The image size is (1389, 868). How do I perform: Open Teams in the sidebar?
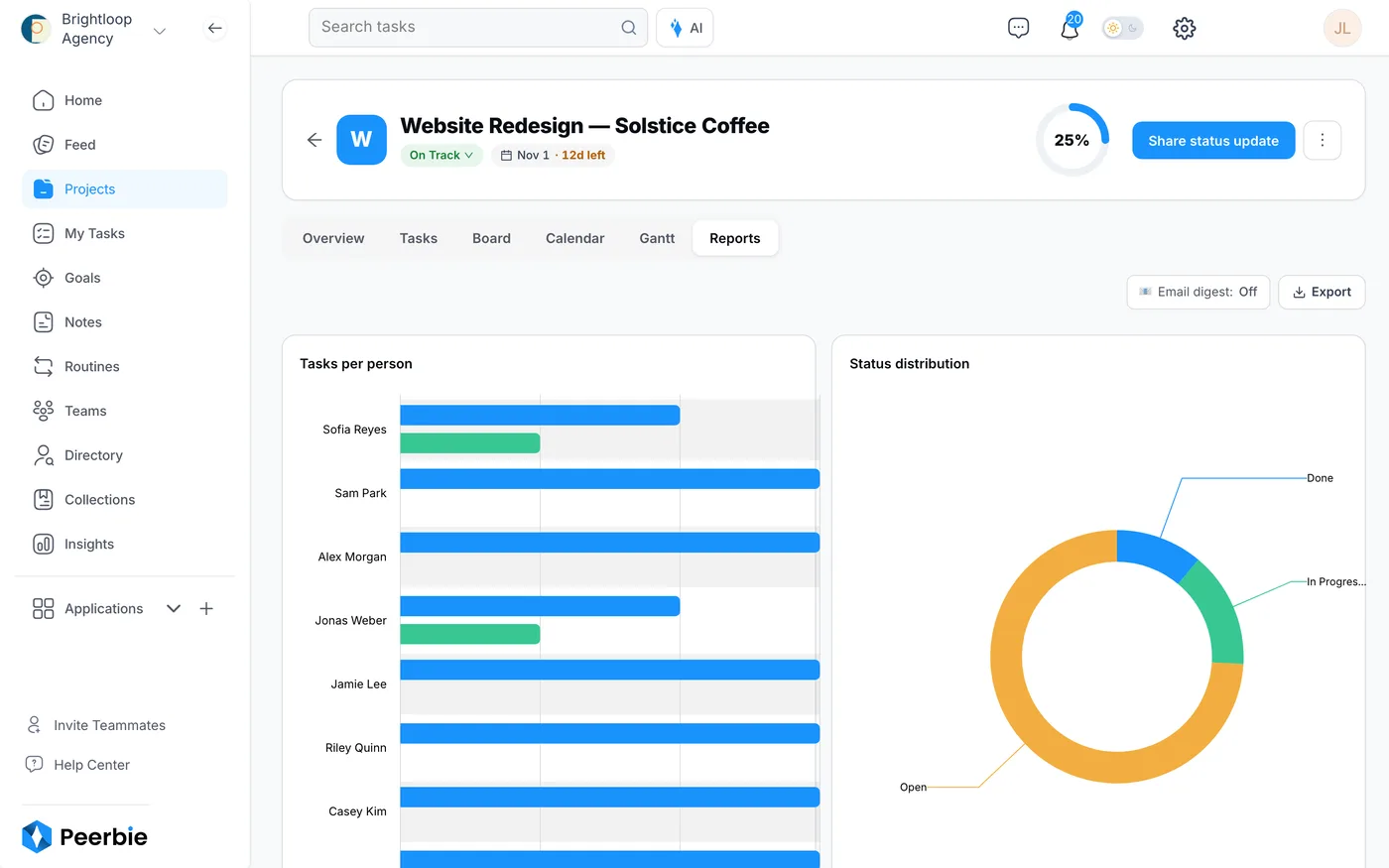click(124, 411)
